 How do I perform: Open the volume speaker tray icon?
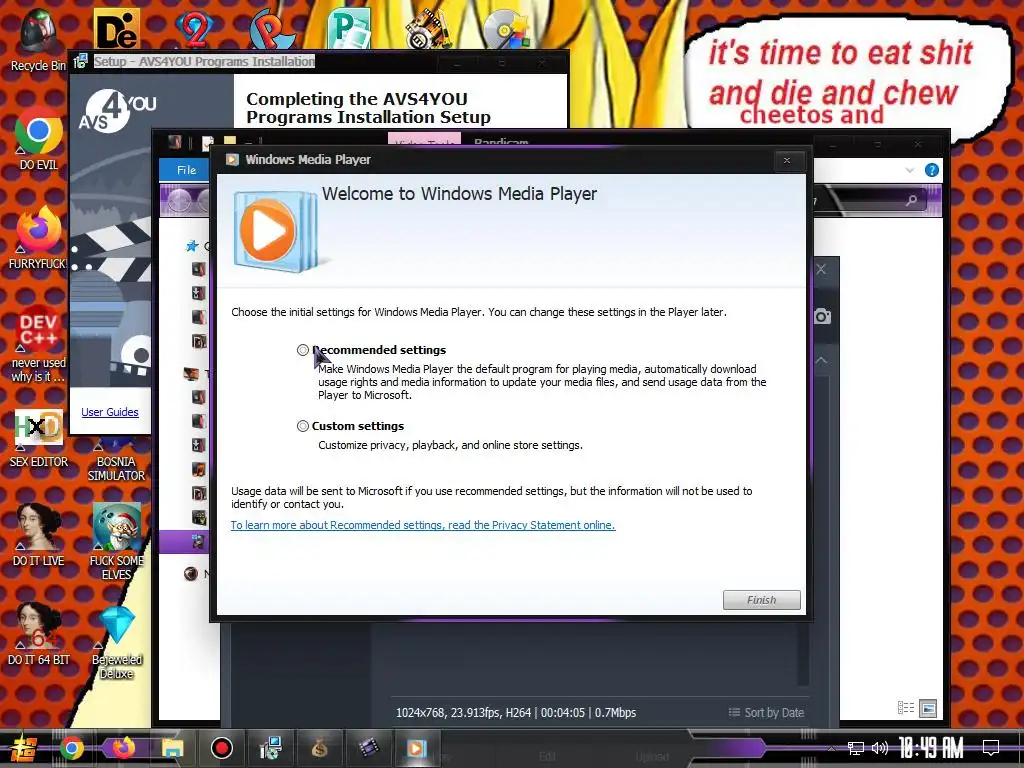pos(880,748)
